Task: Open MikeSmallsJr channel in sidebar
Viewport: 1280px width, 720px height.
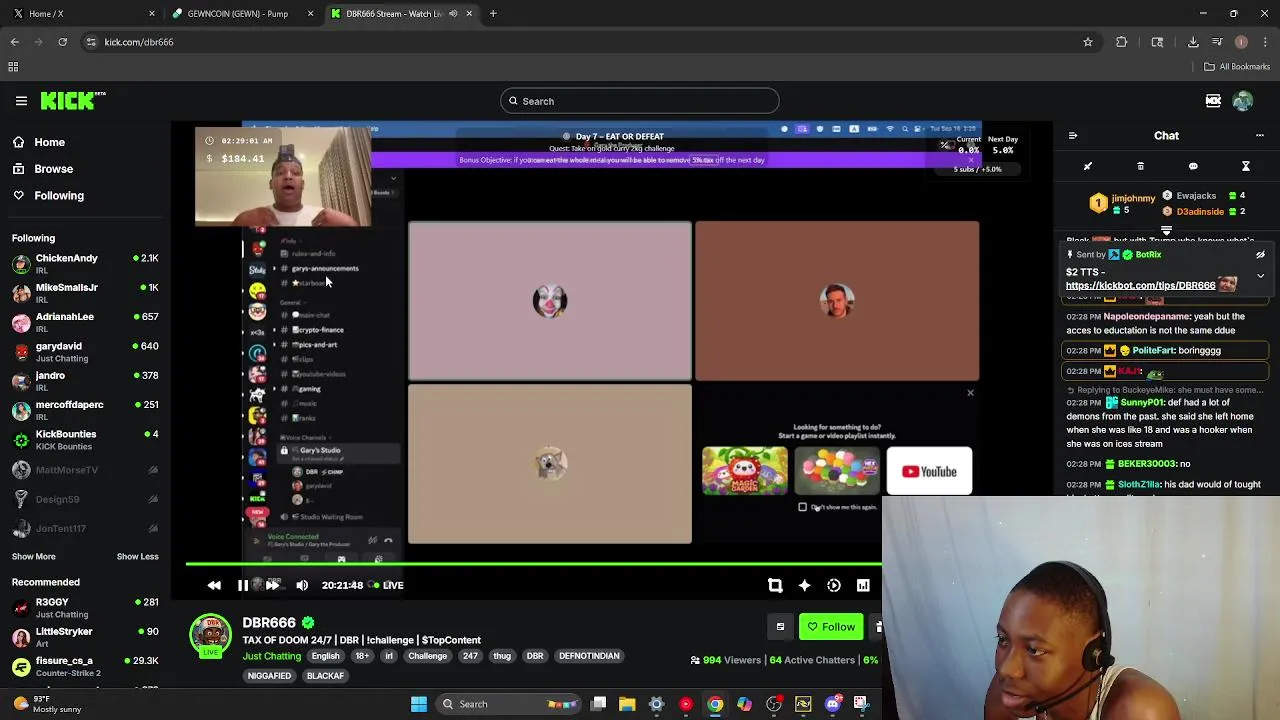Action: (x=85, y=293)
